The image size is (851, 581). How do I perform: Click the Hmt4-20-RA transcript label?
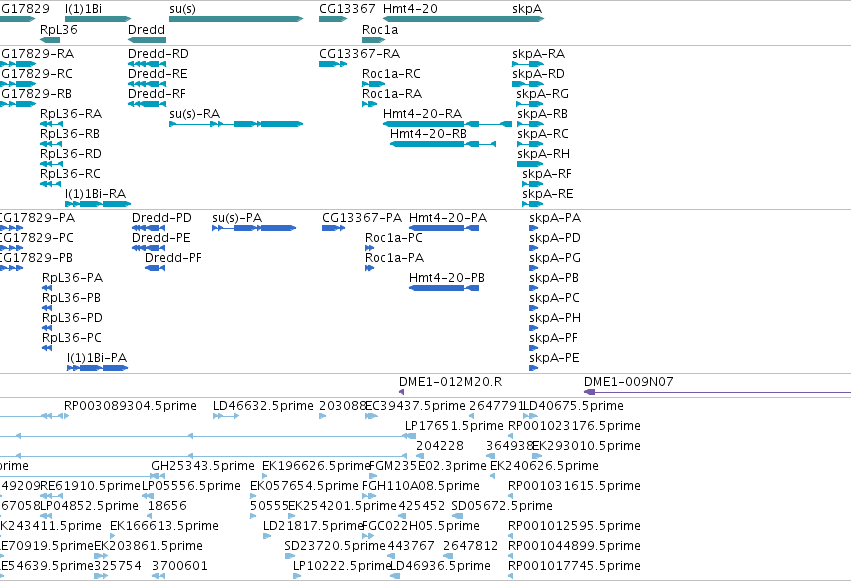[422, 114]
